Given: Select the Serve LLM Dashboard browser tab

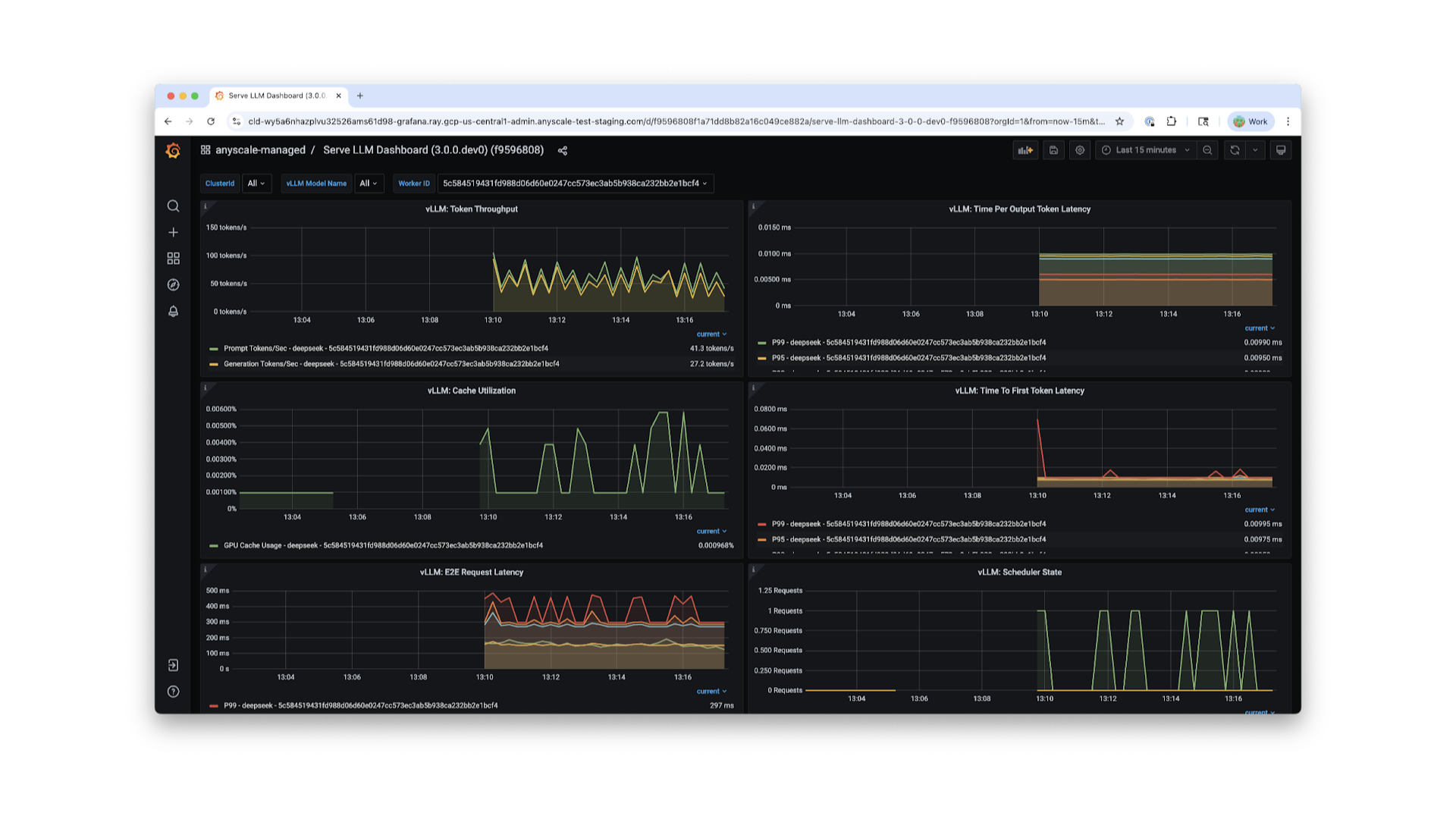Looking at the screenshot, I should tap(278, 96).
